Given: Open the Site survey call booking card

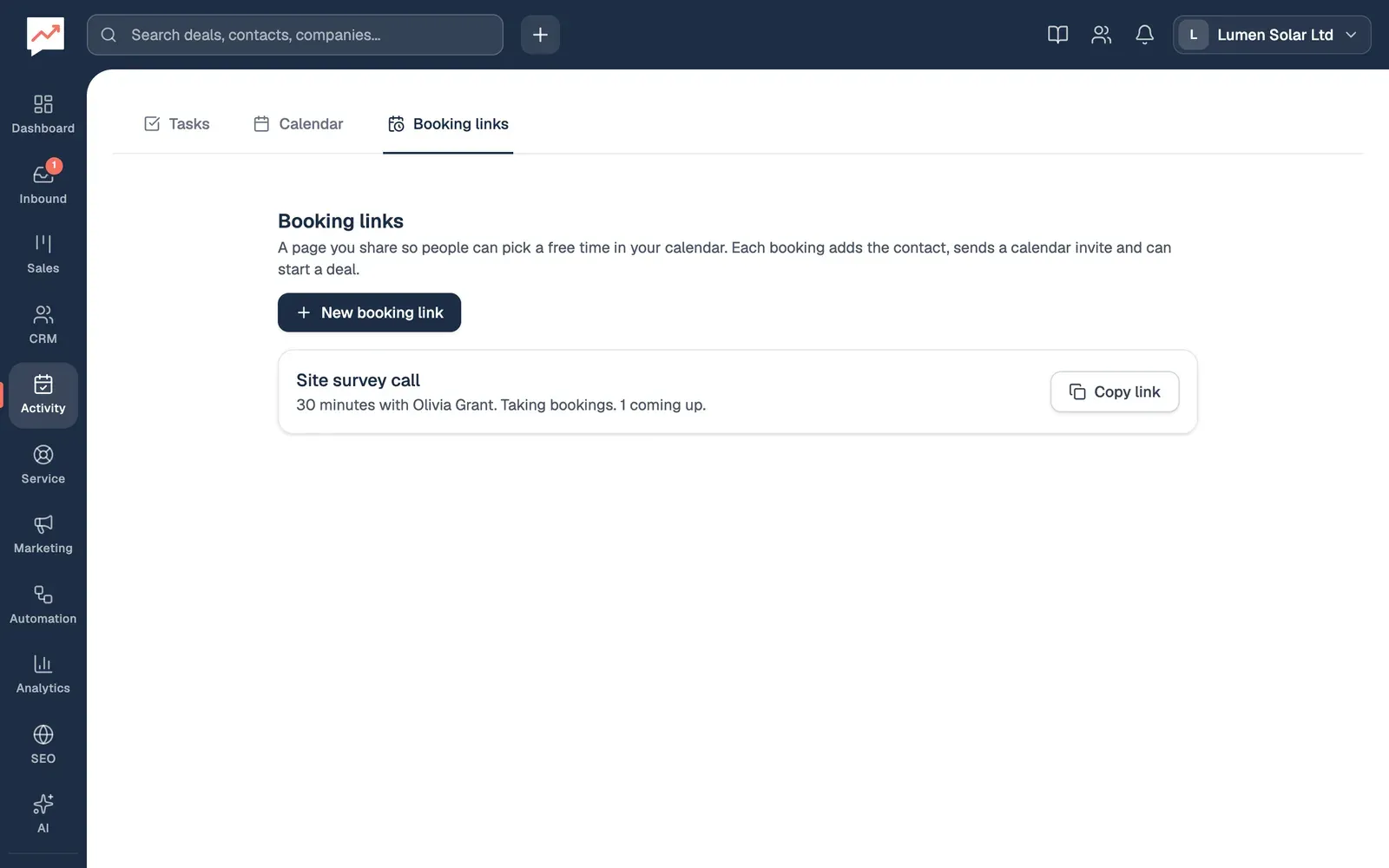Looking at the screenshot, I should 737,391.
